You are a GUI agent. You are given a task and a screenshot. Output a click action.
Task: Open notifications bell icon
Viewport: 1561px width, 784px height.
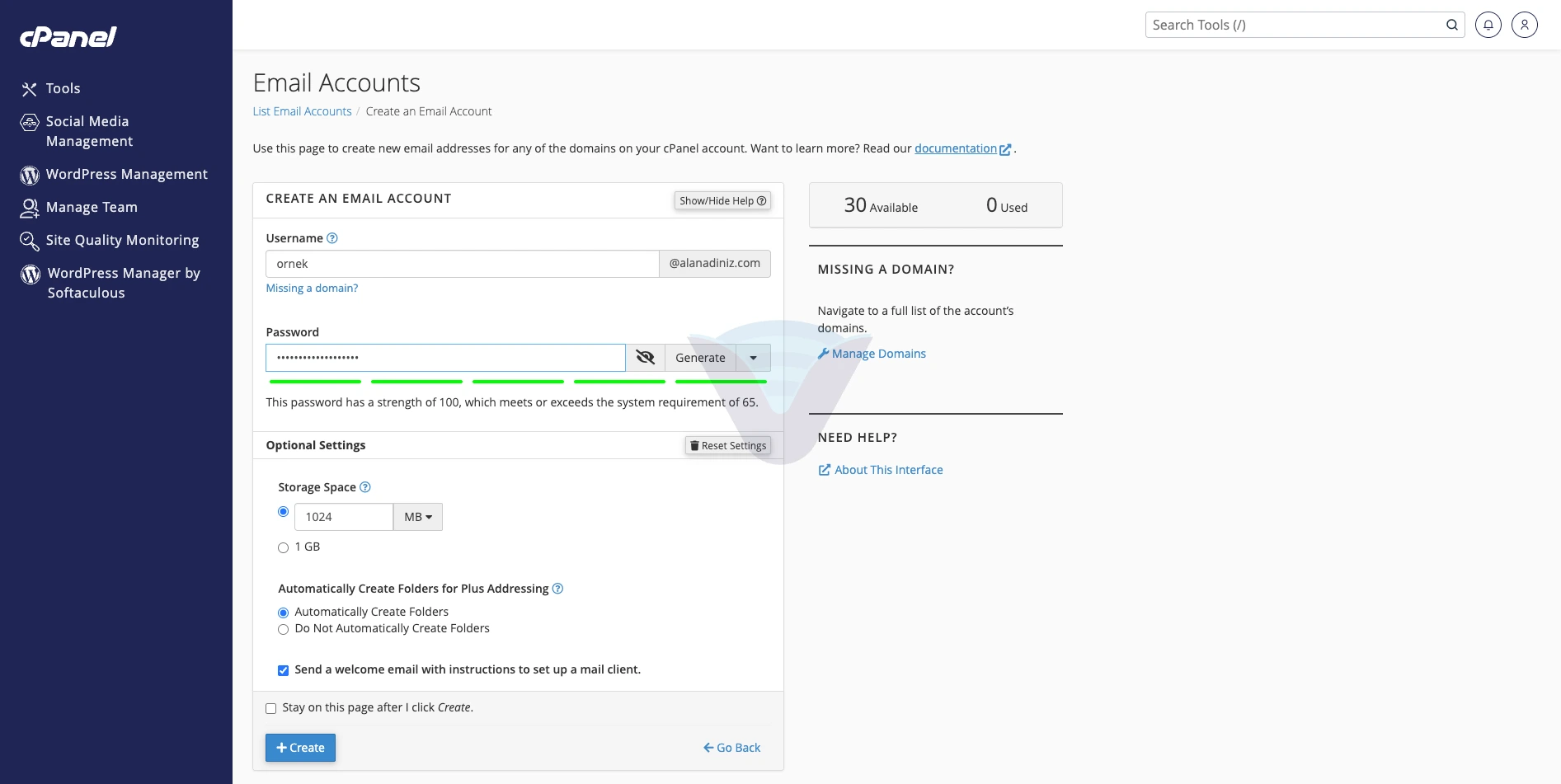1488,25
